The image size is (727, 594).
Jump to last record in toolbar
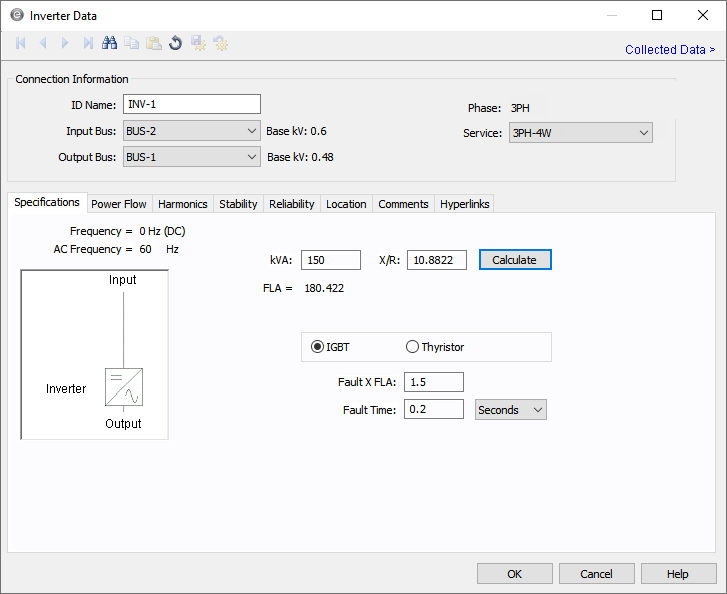88,43
